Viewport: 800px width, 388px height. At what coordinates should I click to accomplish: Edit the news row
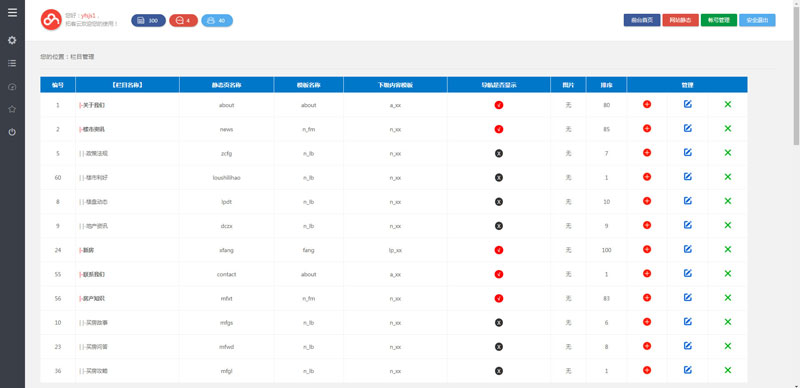point(688,128)
